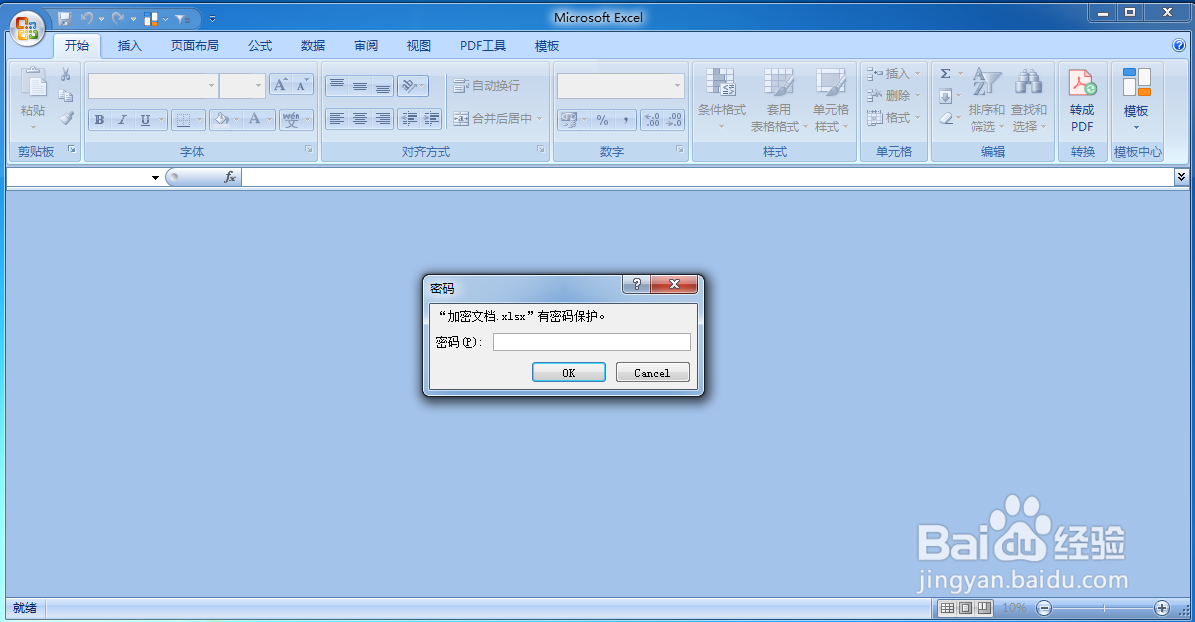This screenshot has height=622, width=1195.
Task: Open the 格式 cells dropdown
Action: (x=893, y=118)
